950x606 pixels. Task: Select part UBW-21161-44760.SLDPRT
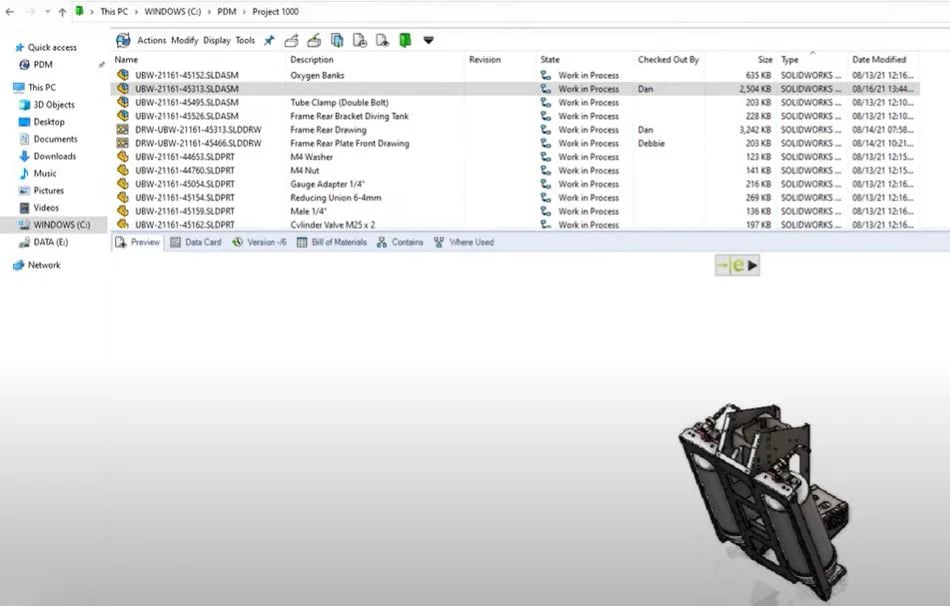pos(185,170)
